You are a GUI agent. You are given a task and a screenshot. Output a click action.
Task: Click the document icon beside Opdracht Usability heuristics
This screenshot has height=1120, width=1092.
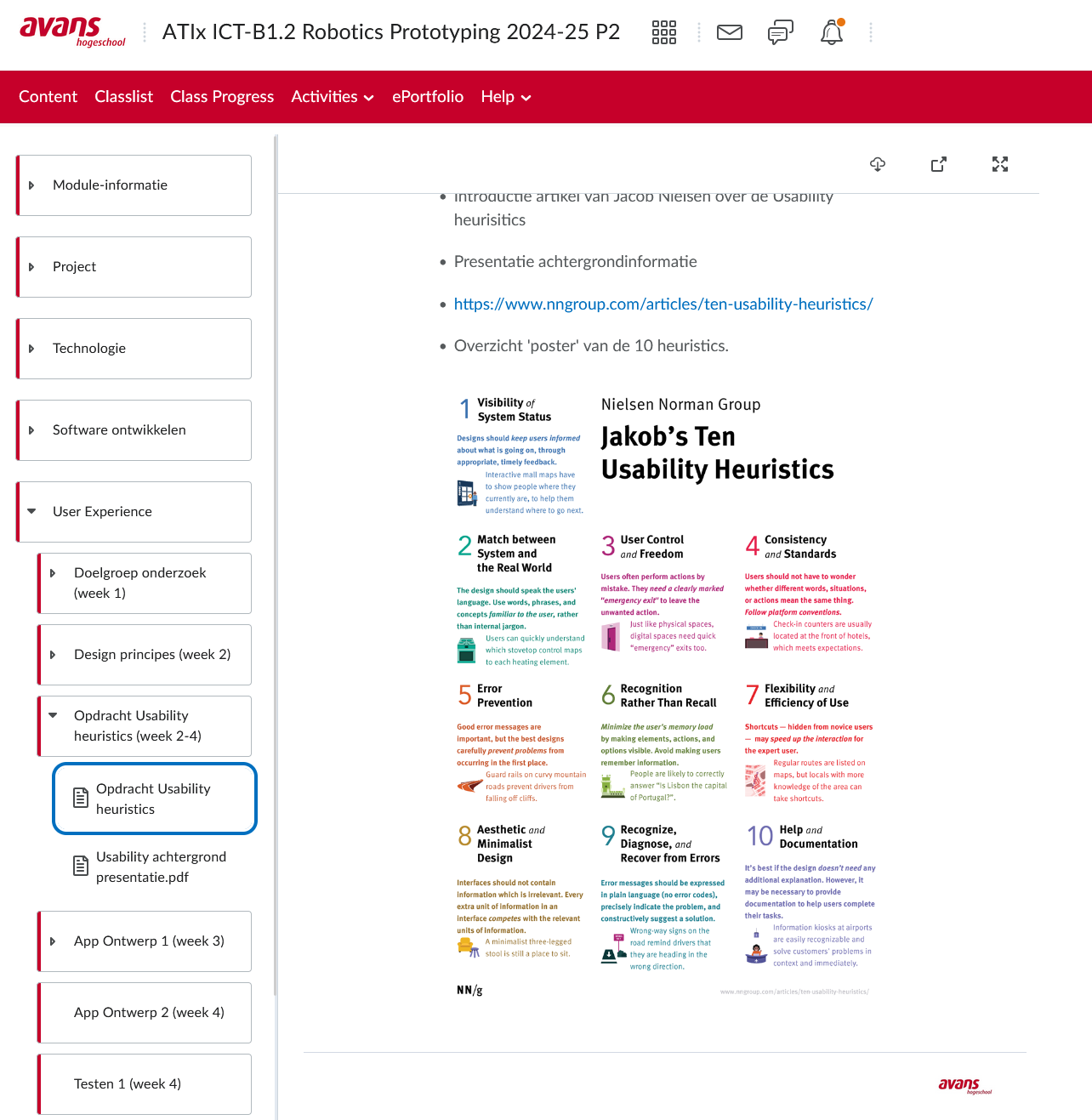pos(81,798)
